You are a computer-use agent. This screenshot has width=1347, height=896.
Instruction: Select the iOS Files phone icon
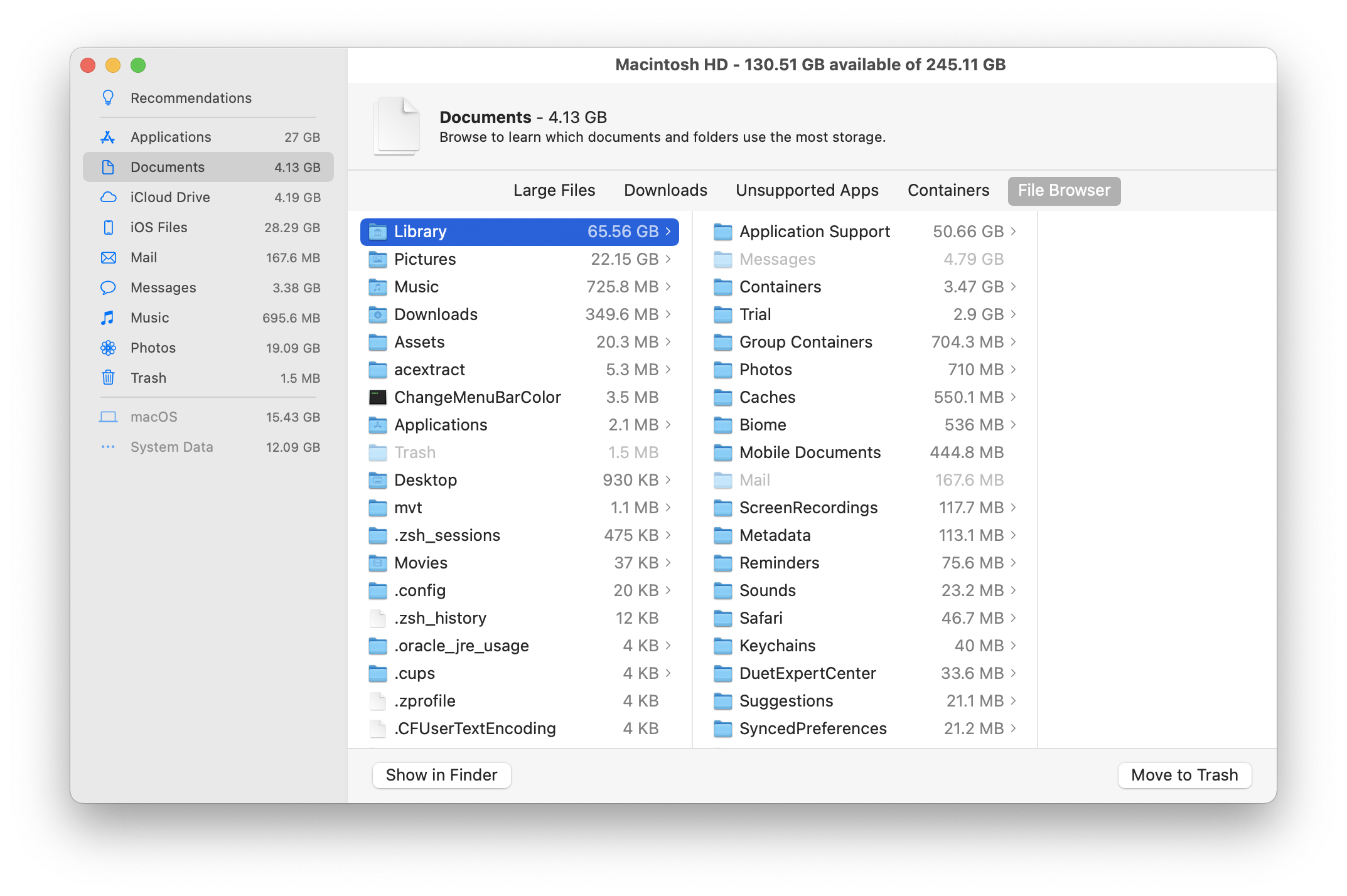[x=109, y=227]
